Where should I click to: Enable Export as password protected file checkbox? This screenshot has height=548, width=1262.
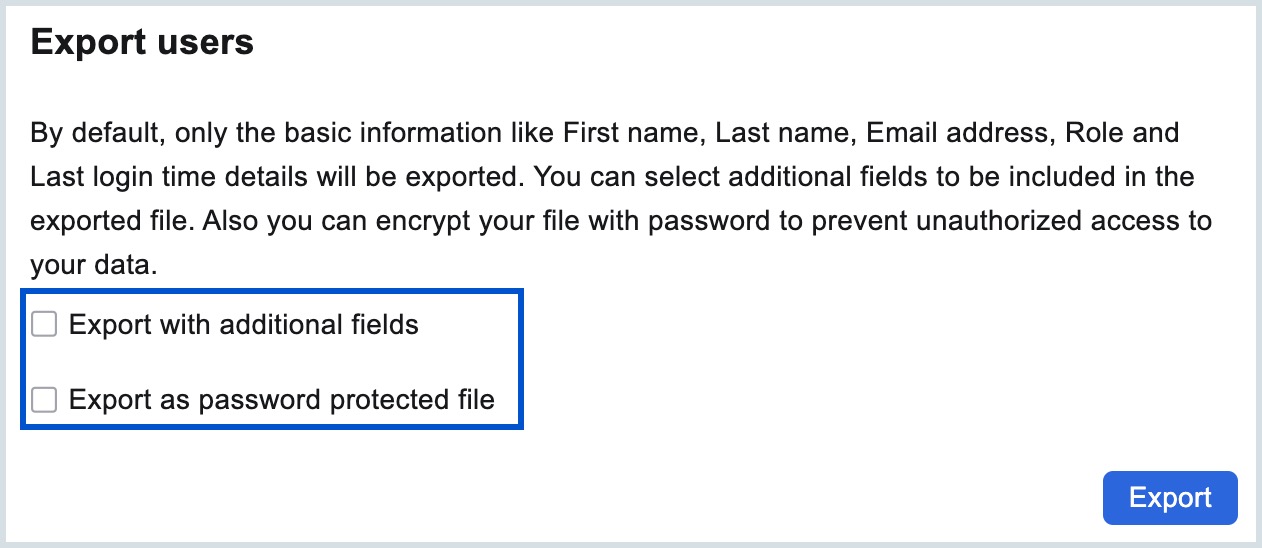(44, 401)
